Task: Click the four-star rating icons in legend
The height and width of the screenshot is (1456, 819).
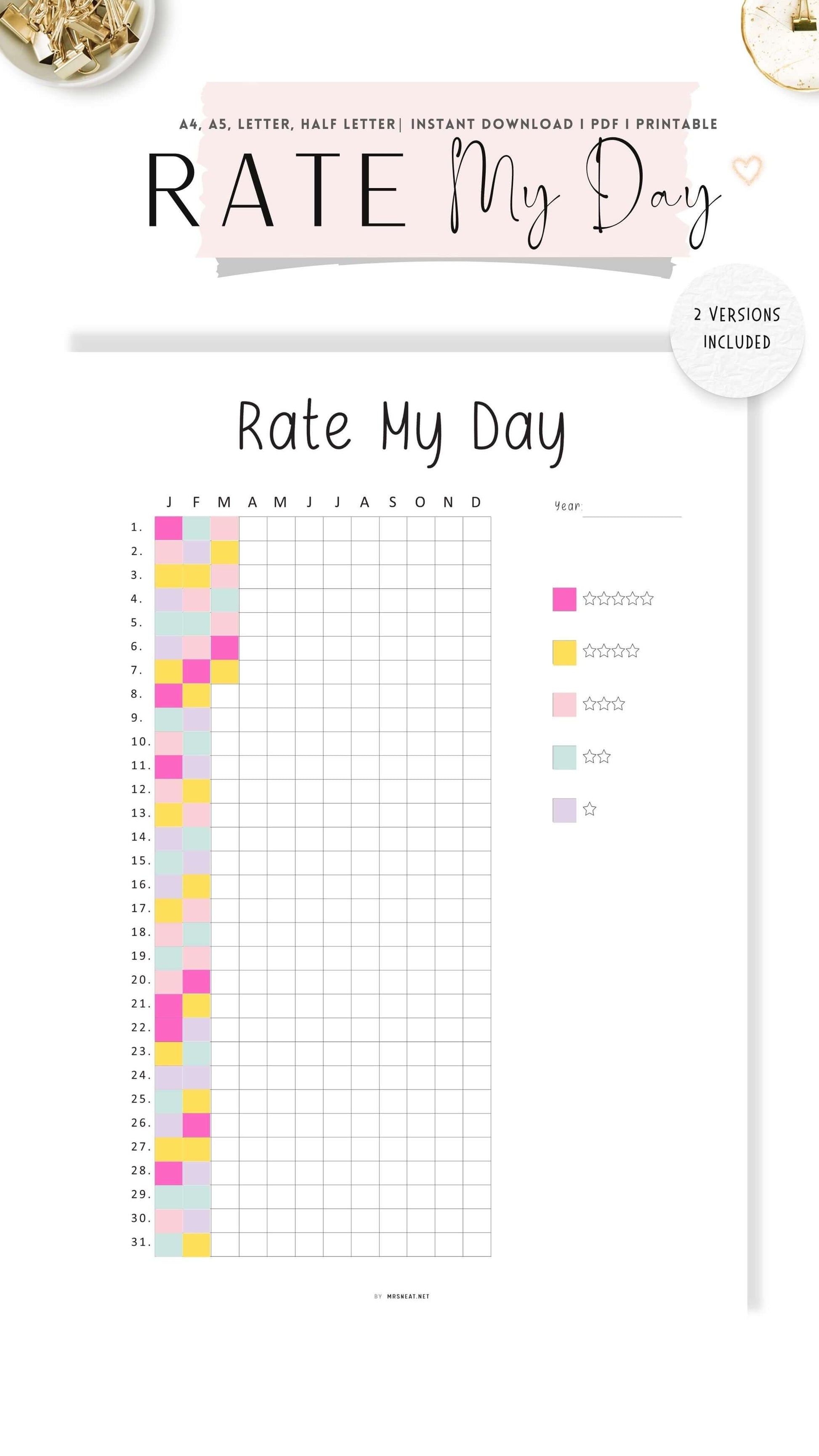Action: point(610,651)
